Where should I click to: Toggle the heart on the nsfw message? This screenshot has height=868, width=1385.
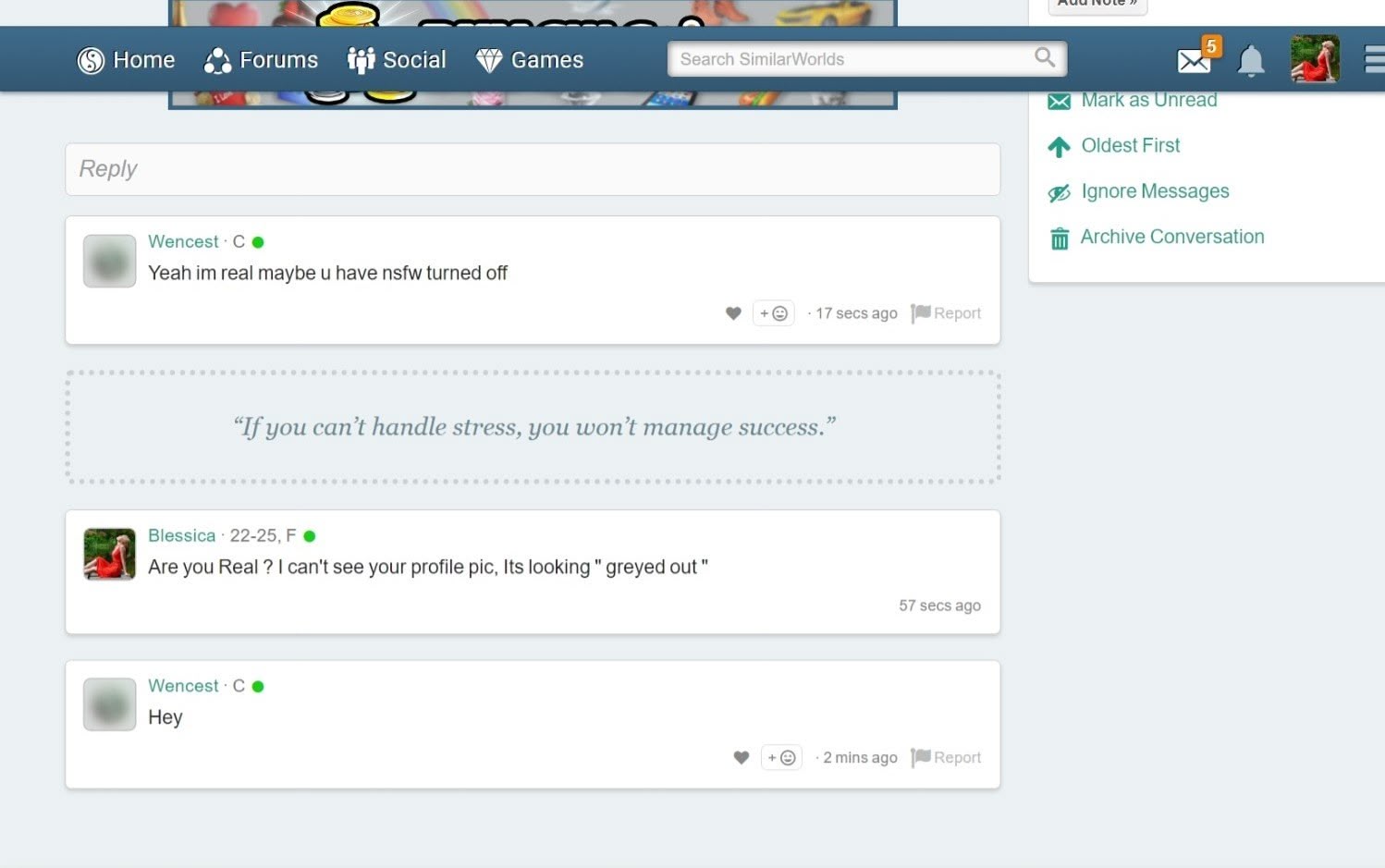pos(733,313)
